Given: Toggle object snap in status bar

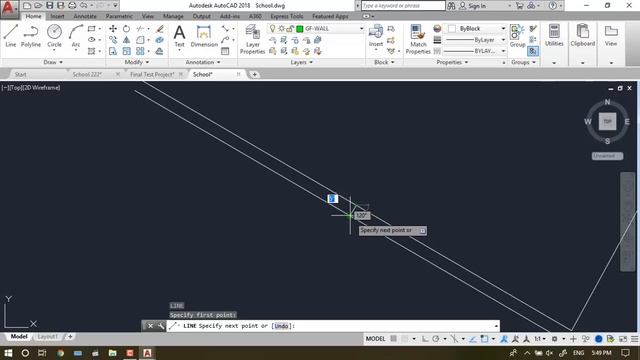Looking at the screenshot, I should click(484, 339).
